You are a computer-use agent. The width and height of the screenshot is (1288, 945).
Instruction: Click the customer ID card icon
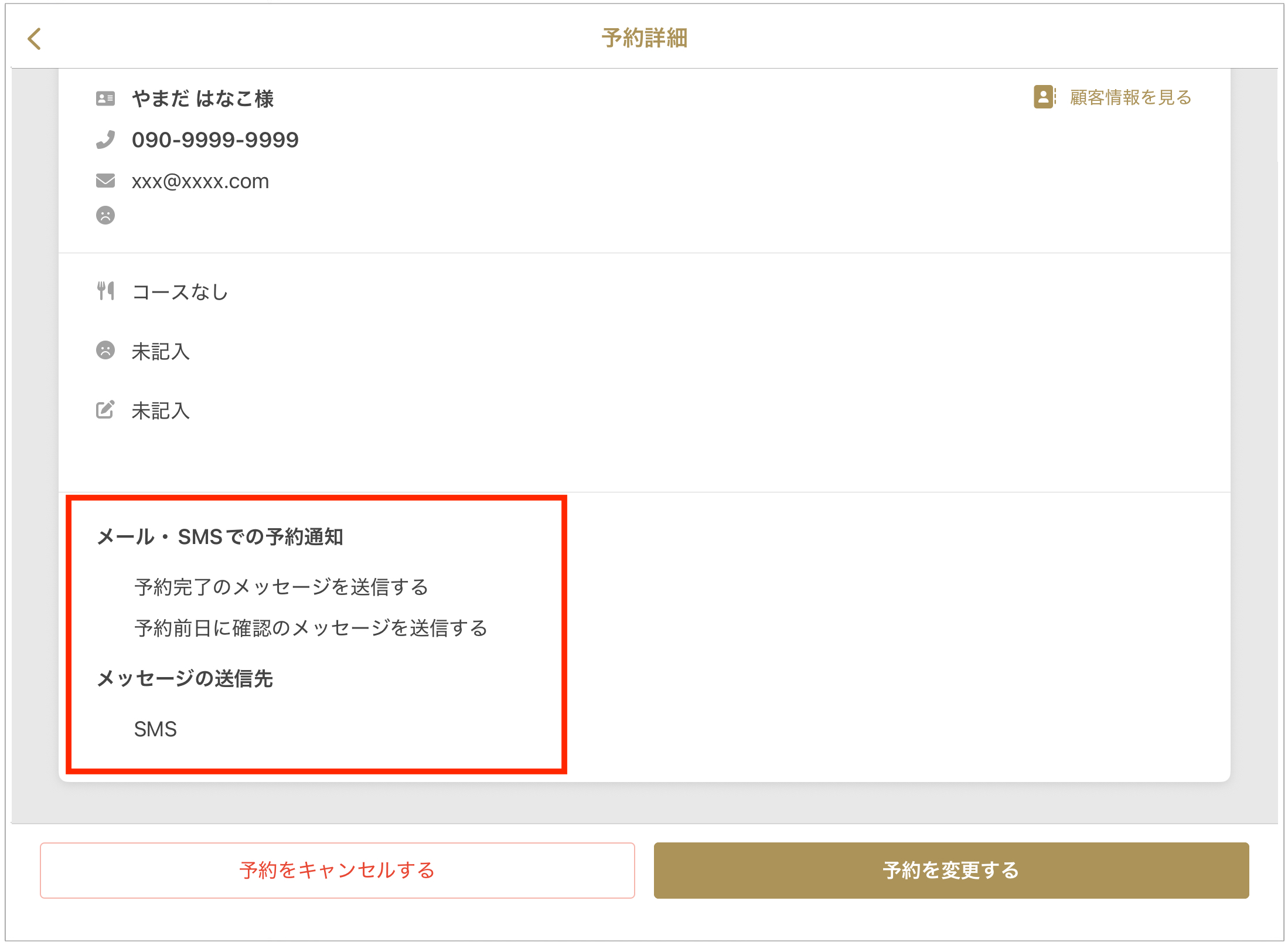pyautogui.click(x=105, y=98)
